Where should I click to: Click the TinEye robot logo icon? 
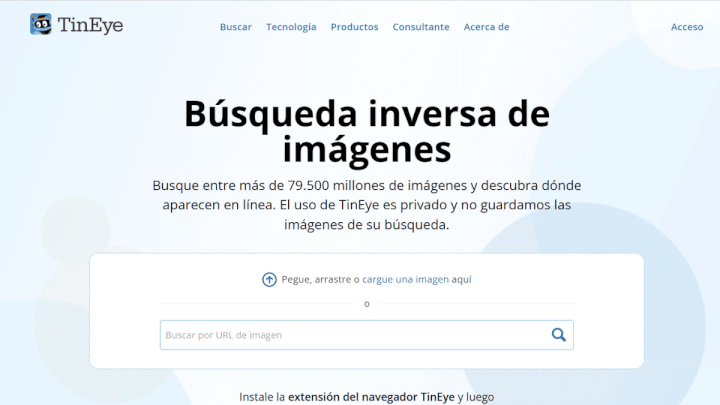pos(41,24)
